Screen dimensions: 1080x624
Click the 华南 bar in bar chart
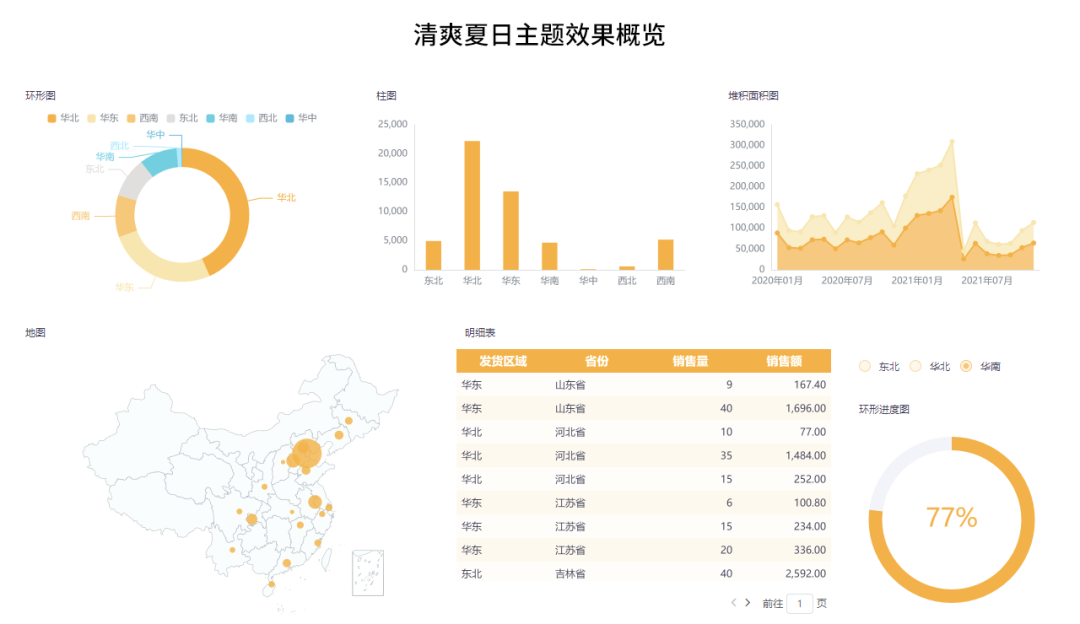549,256
